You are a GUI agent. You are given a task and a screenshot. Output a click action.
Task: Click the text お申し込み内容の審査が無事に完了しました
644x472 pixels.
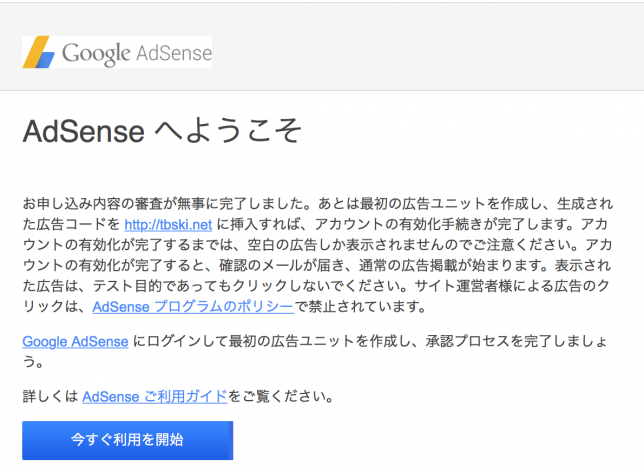(x=163, y=204)
